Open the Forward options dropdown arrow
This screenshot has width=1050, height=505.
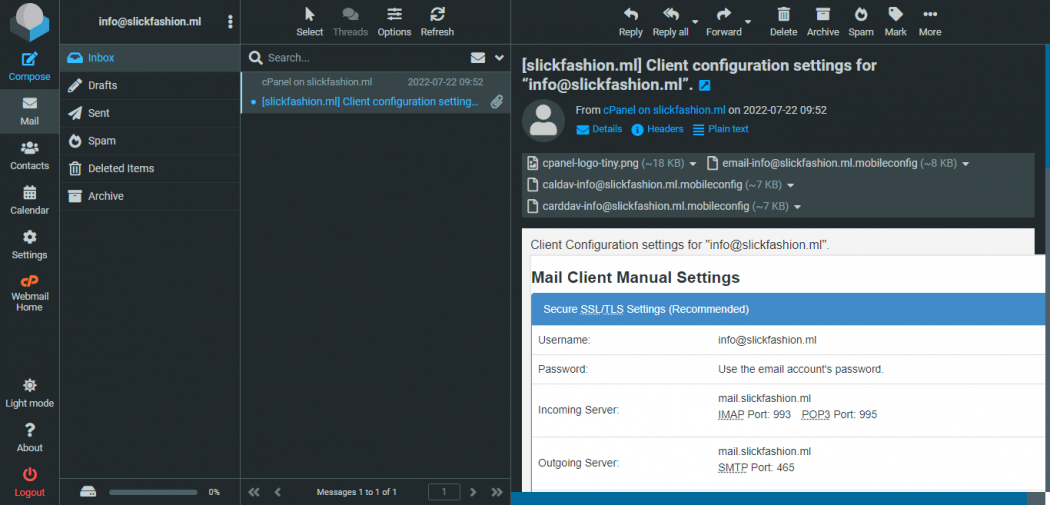(748, 21)
